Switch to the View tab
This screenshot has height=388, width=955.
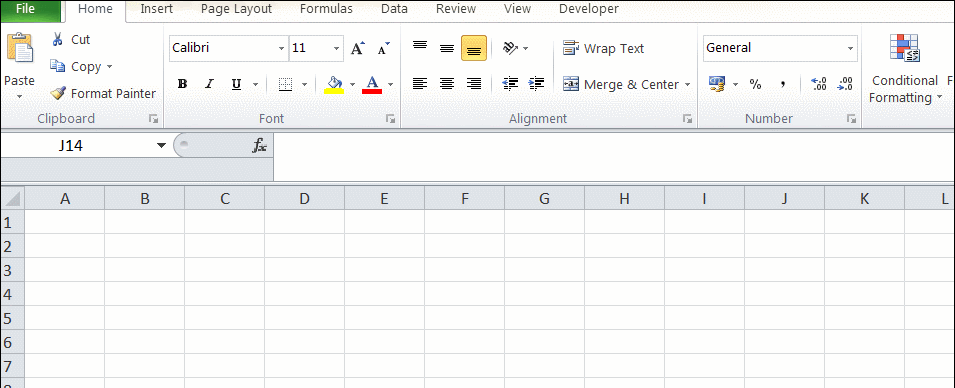pyautogui.click(x=518, y=9)
